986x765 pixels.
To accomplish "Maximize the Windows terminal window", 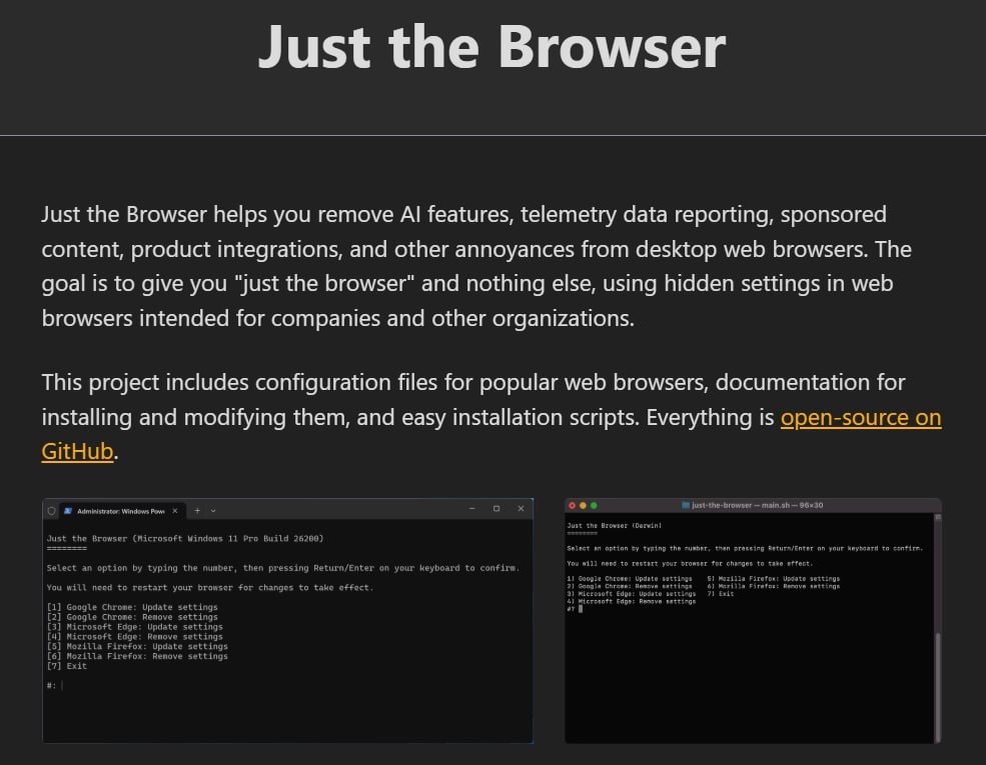I will coord(496,509).
